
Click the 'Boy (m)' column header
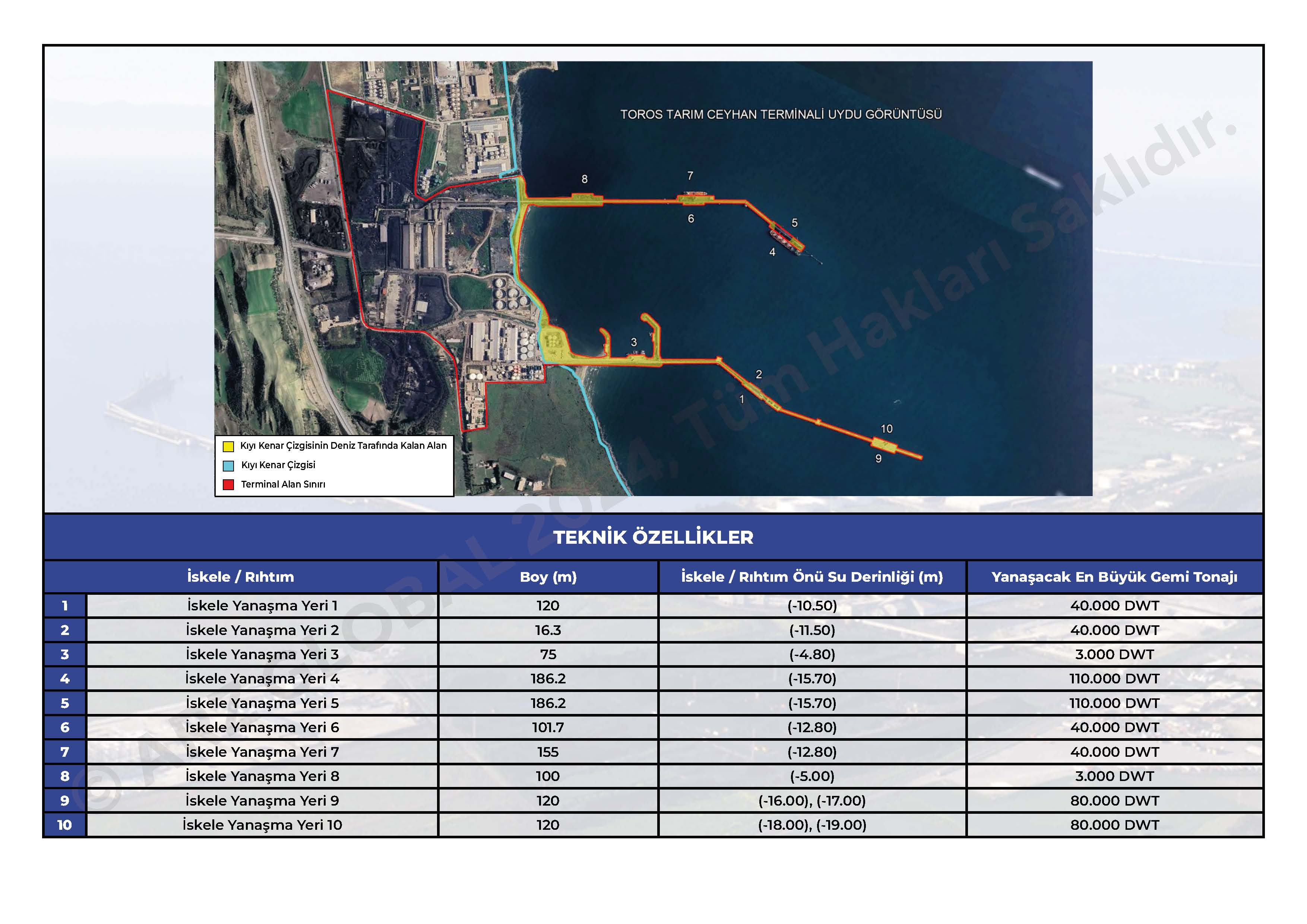point(548,577)
